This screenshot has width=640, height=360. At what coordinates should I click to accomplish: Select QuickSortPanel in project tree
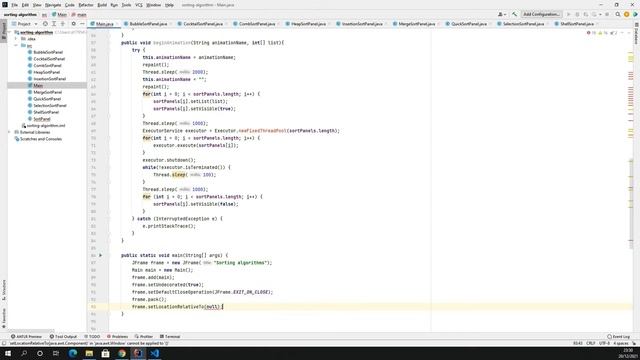pyautogui.click(x=47, y=99)
